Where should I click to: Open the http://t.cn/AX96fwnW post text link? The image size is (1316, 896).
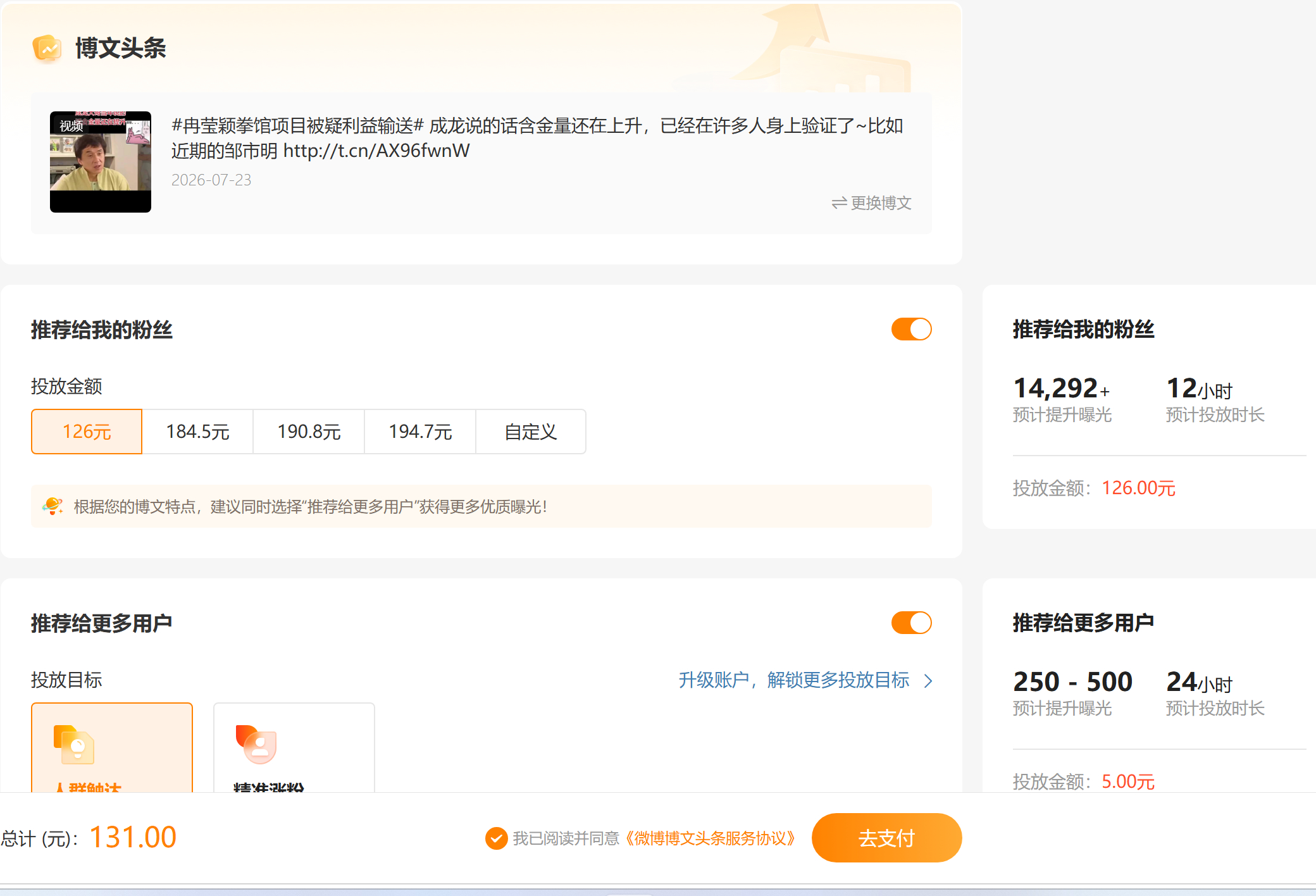coord(376,151)
